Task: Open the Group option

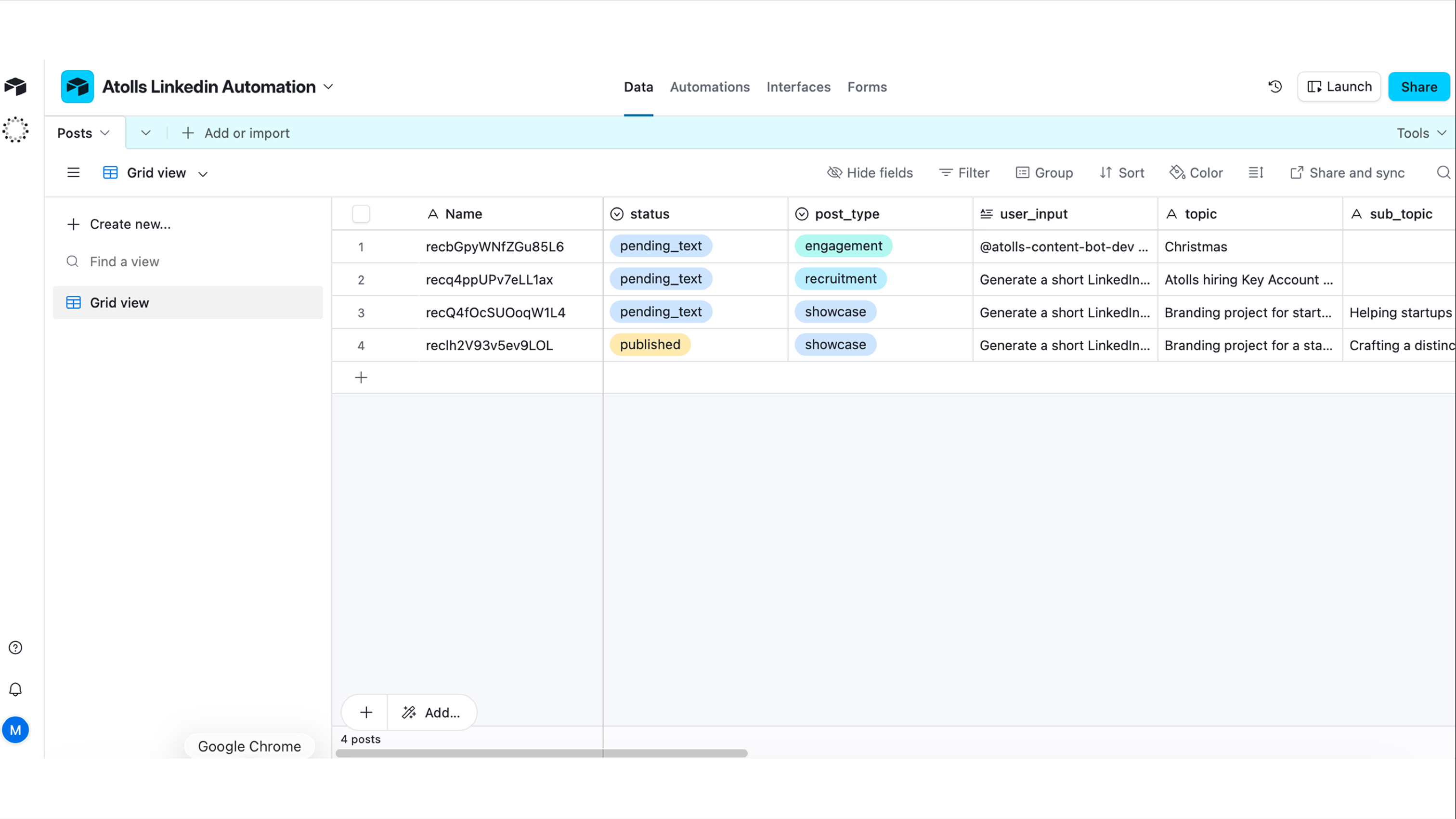Action: point(1044,172)
